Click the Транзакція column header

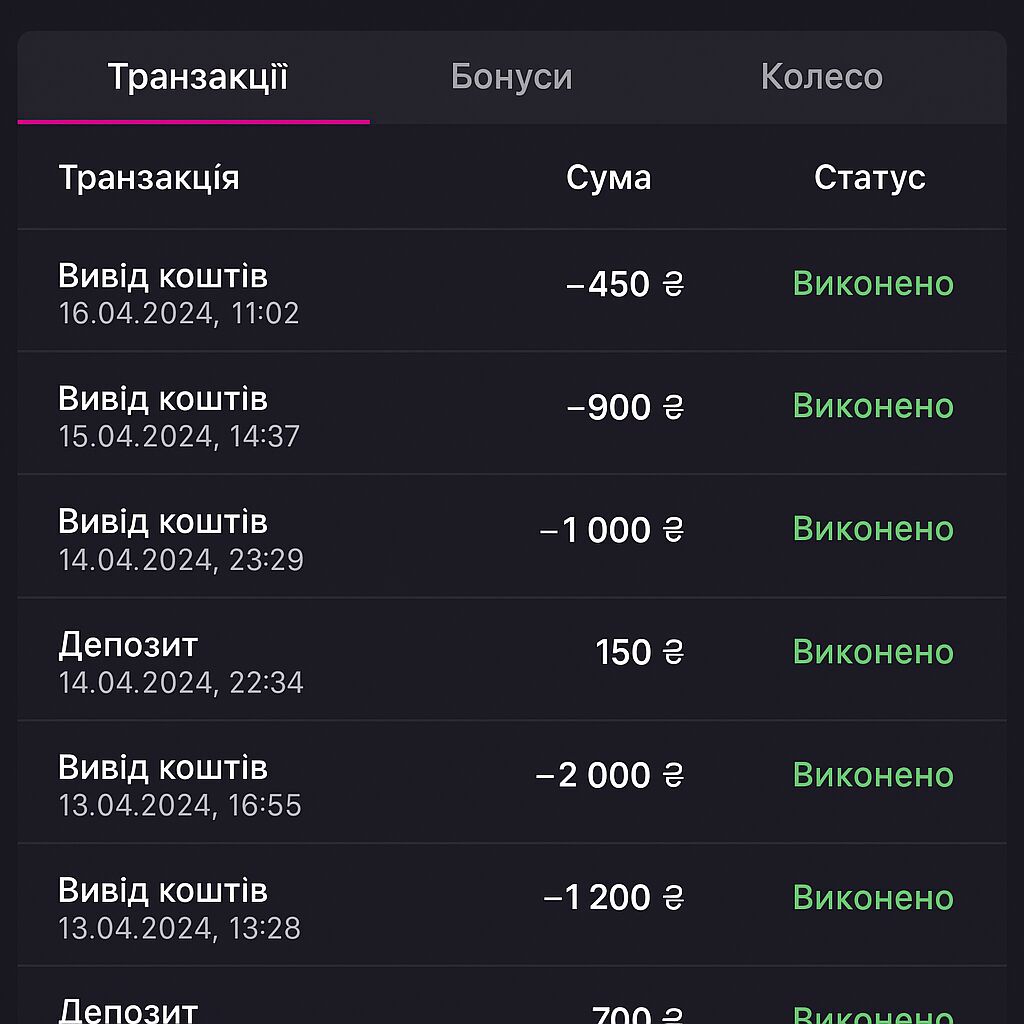tap(149, 178)
